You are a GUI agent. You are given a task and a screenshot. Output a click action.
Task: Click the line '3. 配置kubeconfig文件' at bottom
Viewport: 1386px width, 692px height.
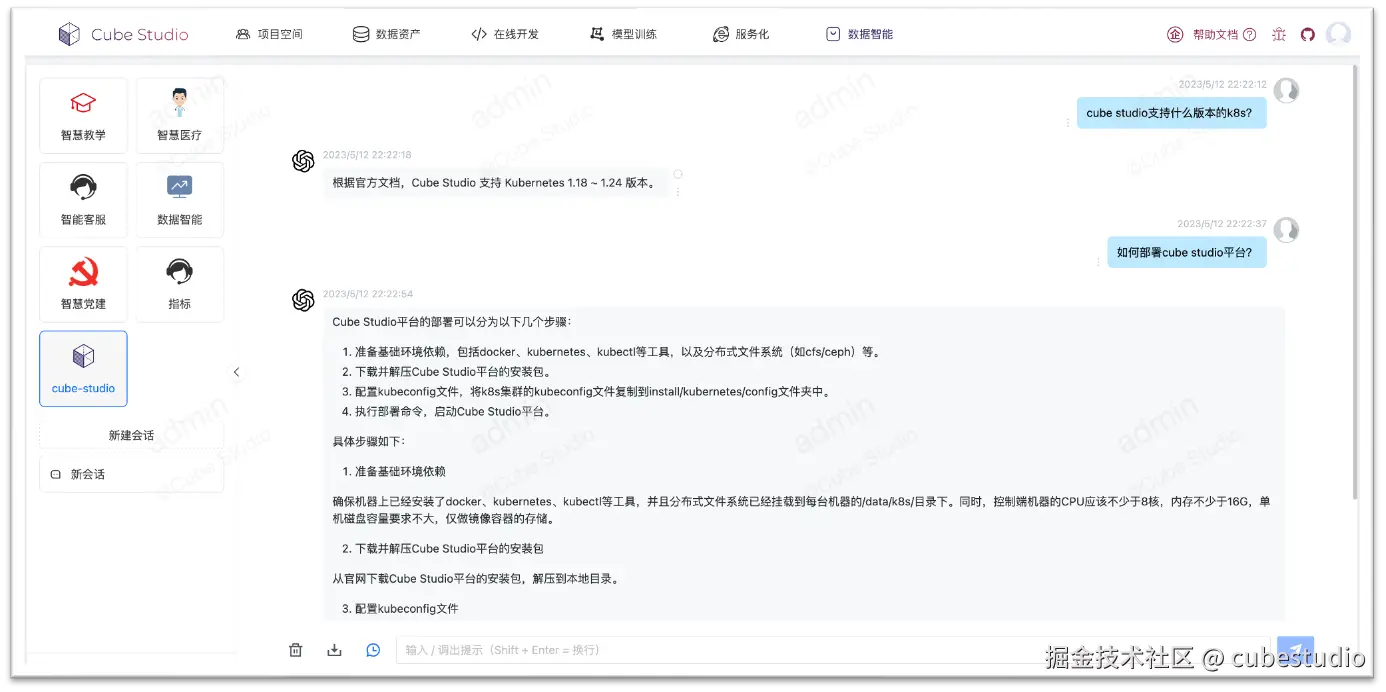click(400, 608)
